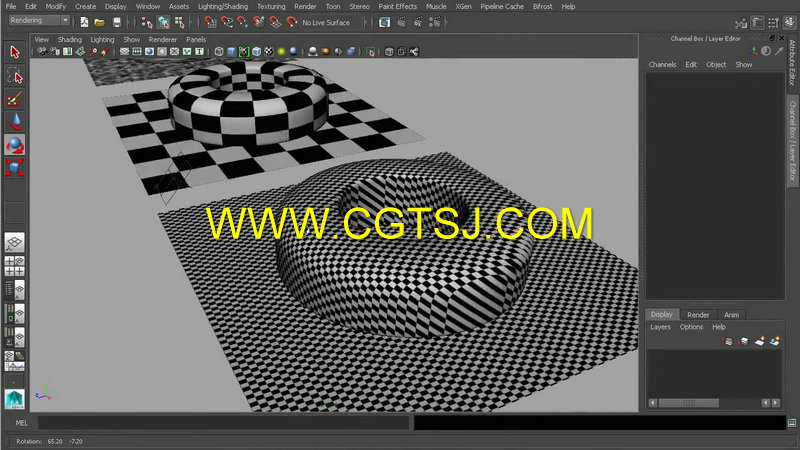Move selected layer up icon
The image size is (800, 450).
coord(728,341)
